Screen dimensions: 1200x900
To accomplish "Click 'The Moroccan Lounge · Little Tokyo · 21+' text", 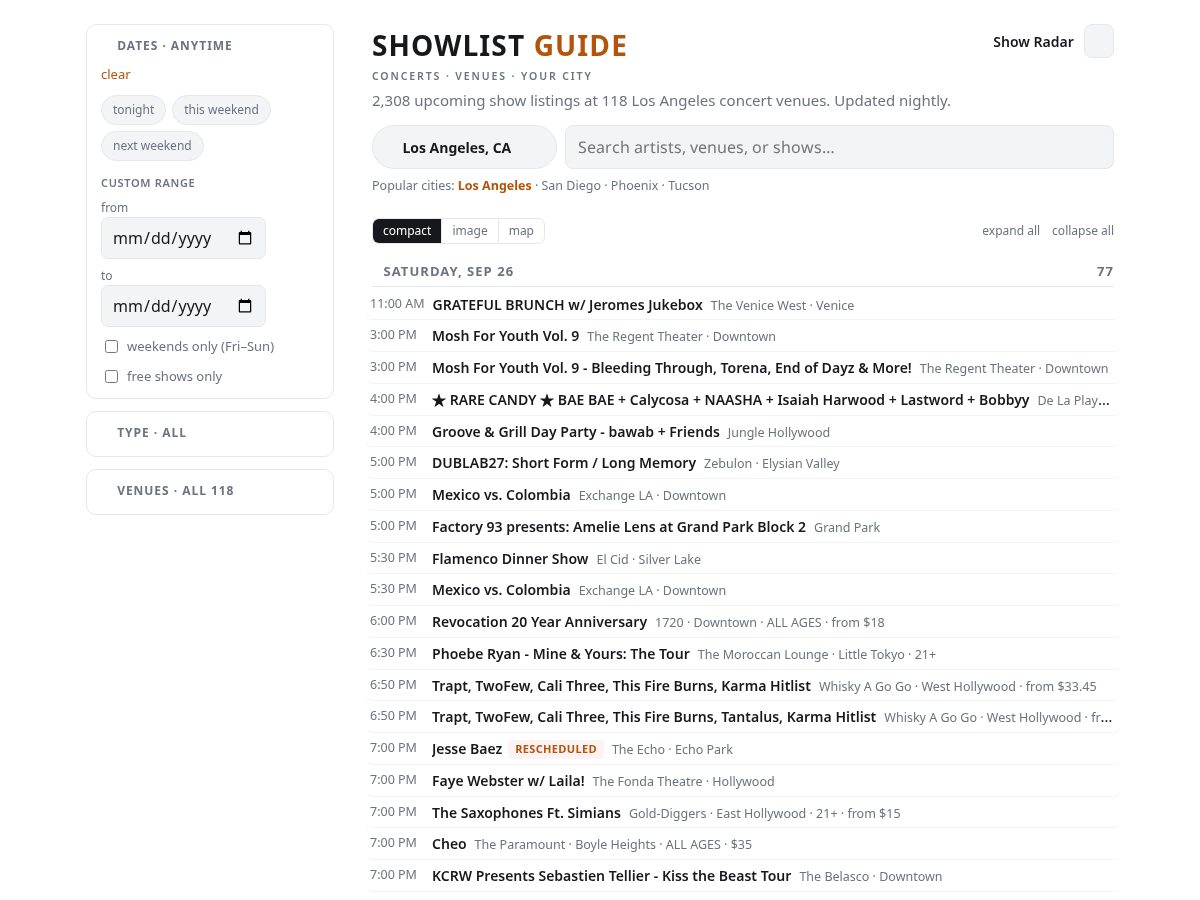I will click(x=817, y=655).
